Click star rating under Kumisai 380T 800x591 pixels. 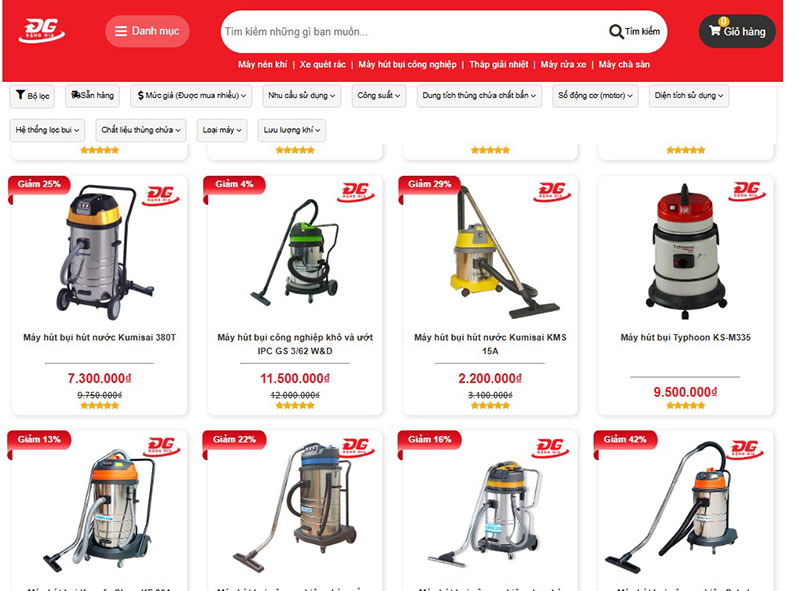(x=99, y=405)
